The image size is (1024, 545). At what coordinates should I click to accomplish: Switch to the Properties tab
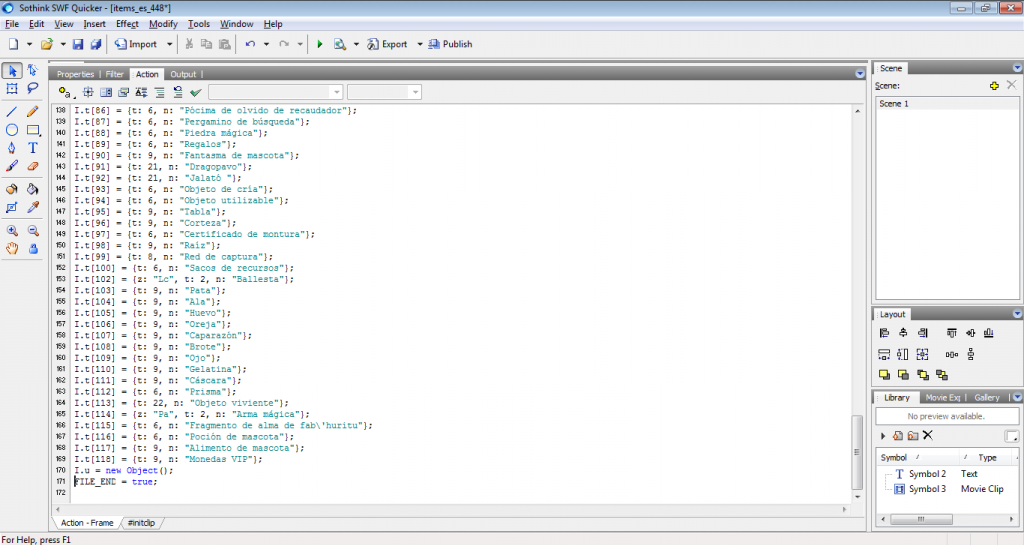(75, 74)
